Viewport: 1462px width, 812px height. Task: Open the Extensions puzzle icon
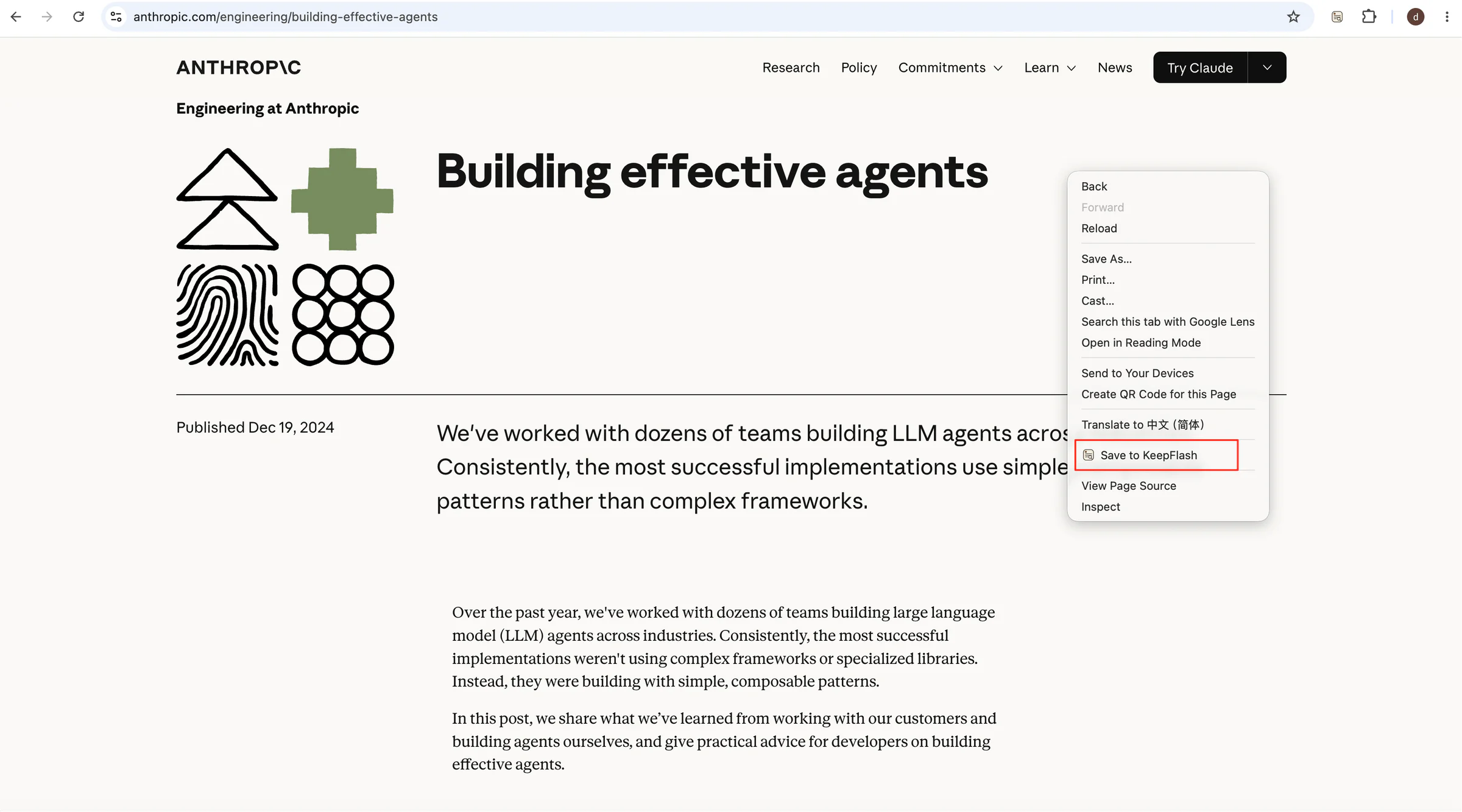click(1369, 17)
